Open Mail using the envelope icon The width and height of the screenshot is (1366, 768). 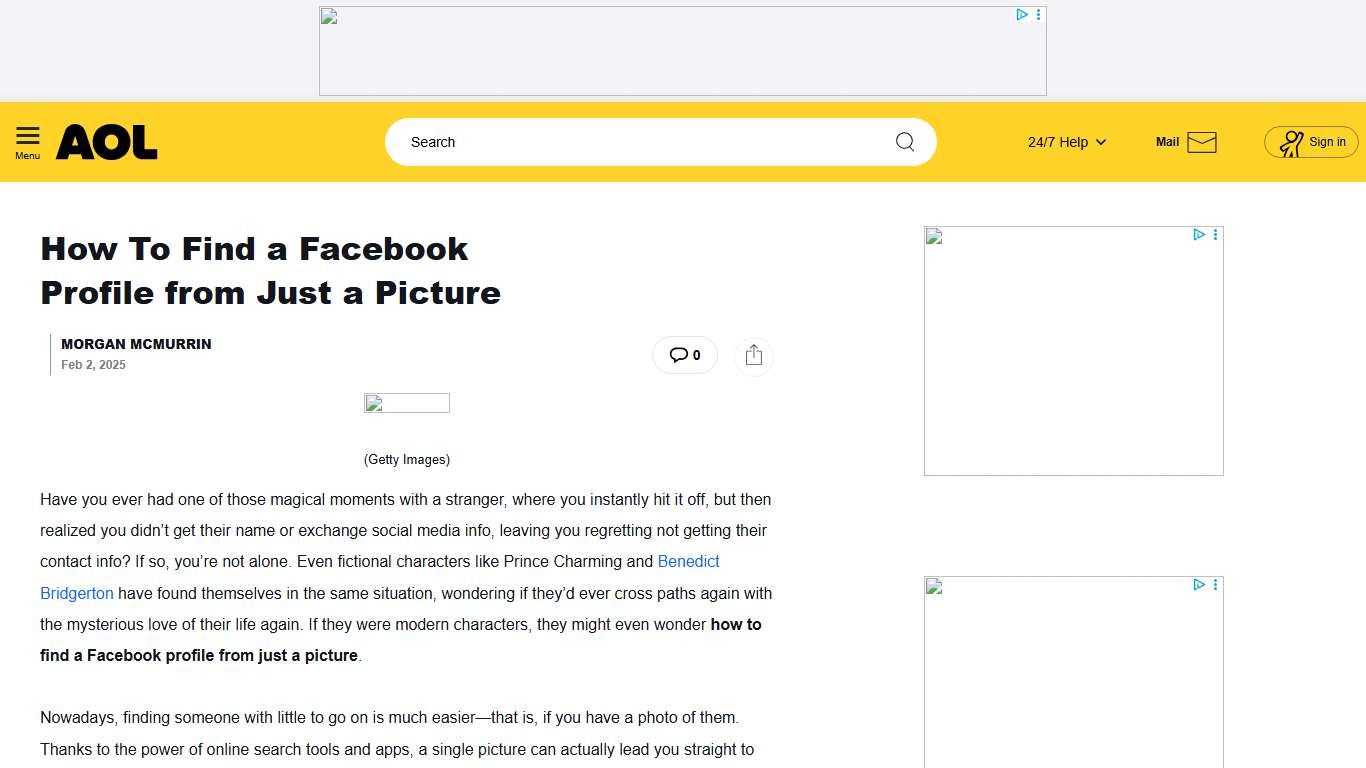pos(1202,142)
